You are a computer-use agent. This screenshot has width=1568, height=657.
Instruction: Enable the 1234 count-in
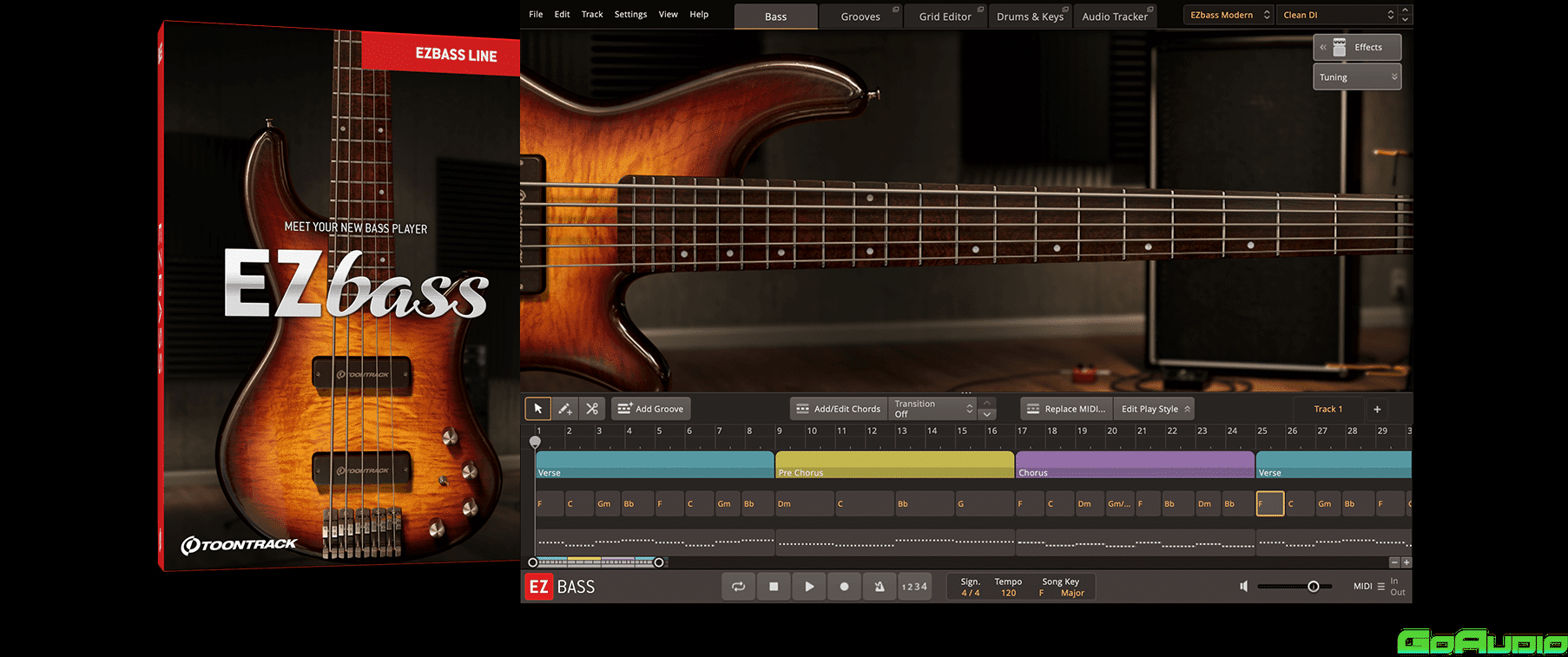(914, 587)
